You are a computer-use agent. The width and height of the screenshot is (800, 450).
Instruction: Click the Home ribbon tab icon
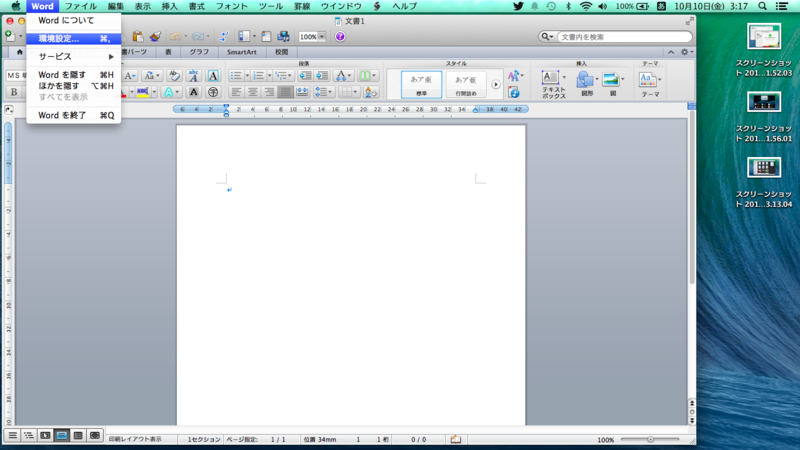19,52
